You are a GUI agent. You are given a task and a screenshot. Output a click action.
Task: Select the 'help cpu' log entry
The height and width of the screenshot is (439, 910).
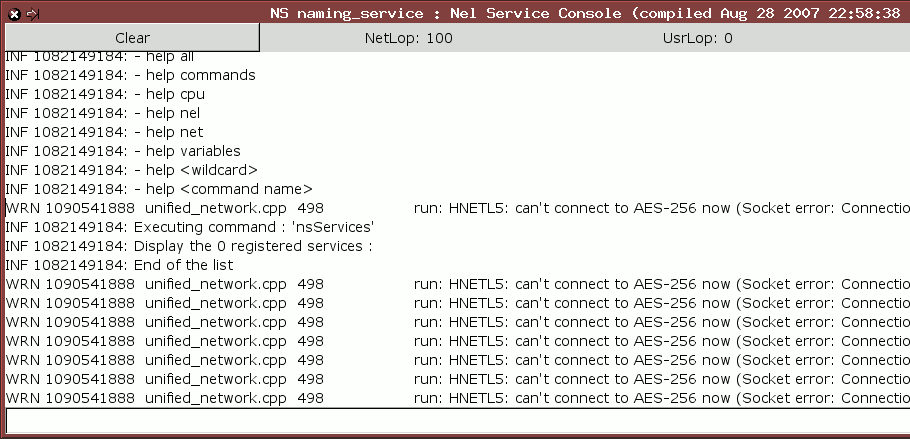pos(105,94)
